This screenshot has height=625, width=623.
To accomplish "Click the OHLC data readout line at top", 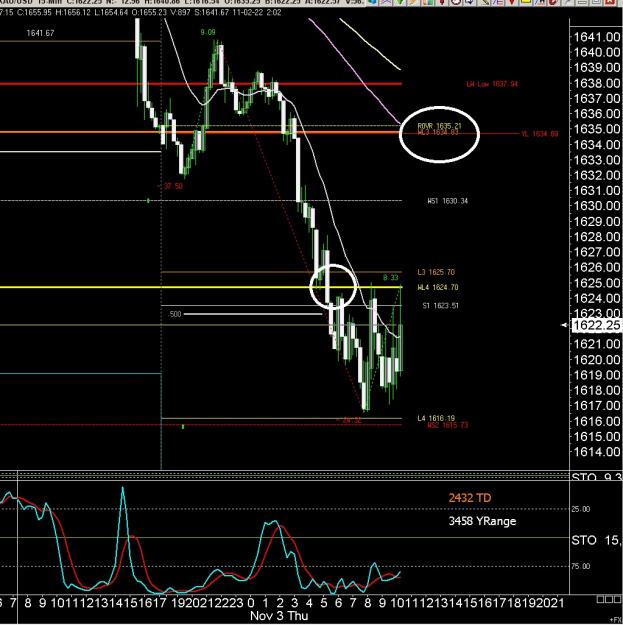I will [141, 12].
